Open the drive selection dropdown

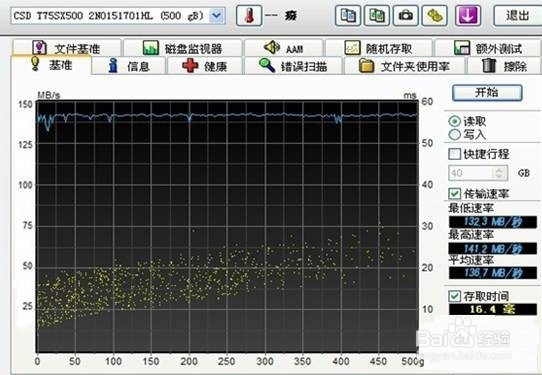[217, 16]
